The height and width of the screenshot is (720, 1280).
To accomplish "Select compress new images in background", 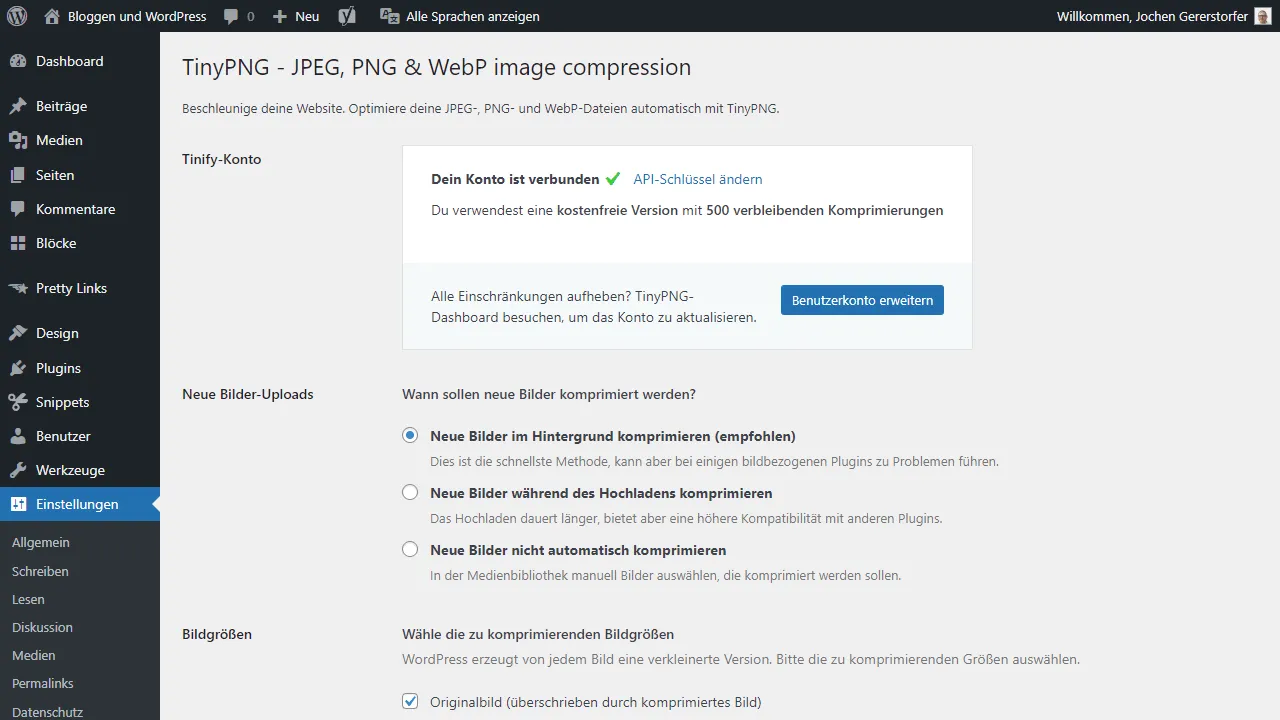I will pos(410,436).
